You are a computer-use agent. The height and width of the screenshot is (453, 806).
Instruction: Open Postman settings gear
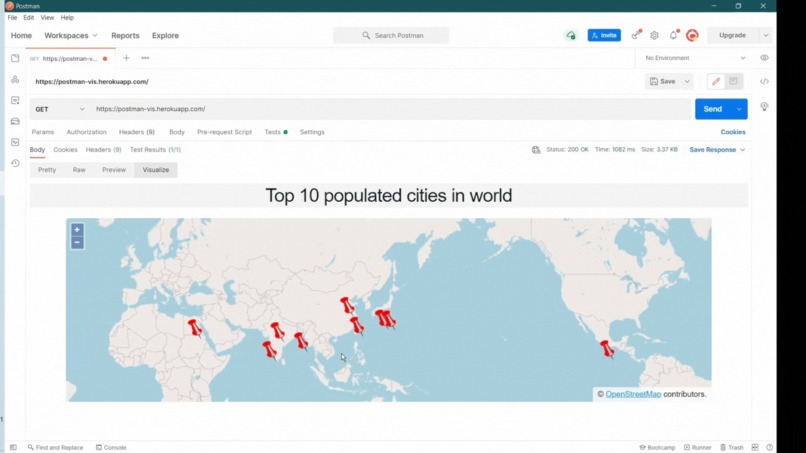point(654,35)
